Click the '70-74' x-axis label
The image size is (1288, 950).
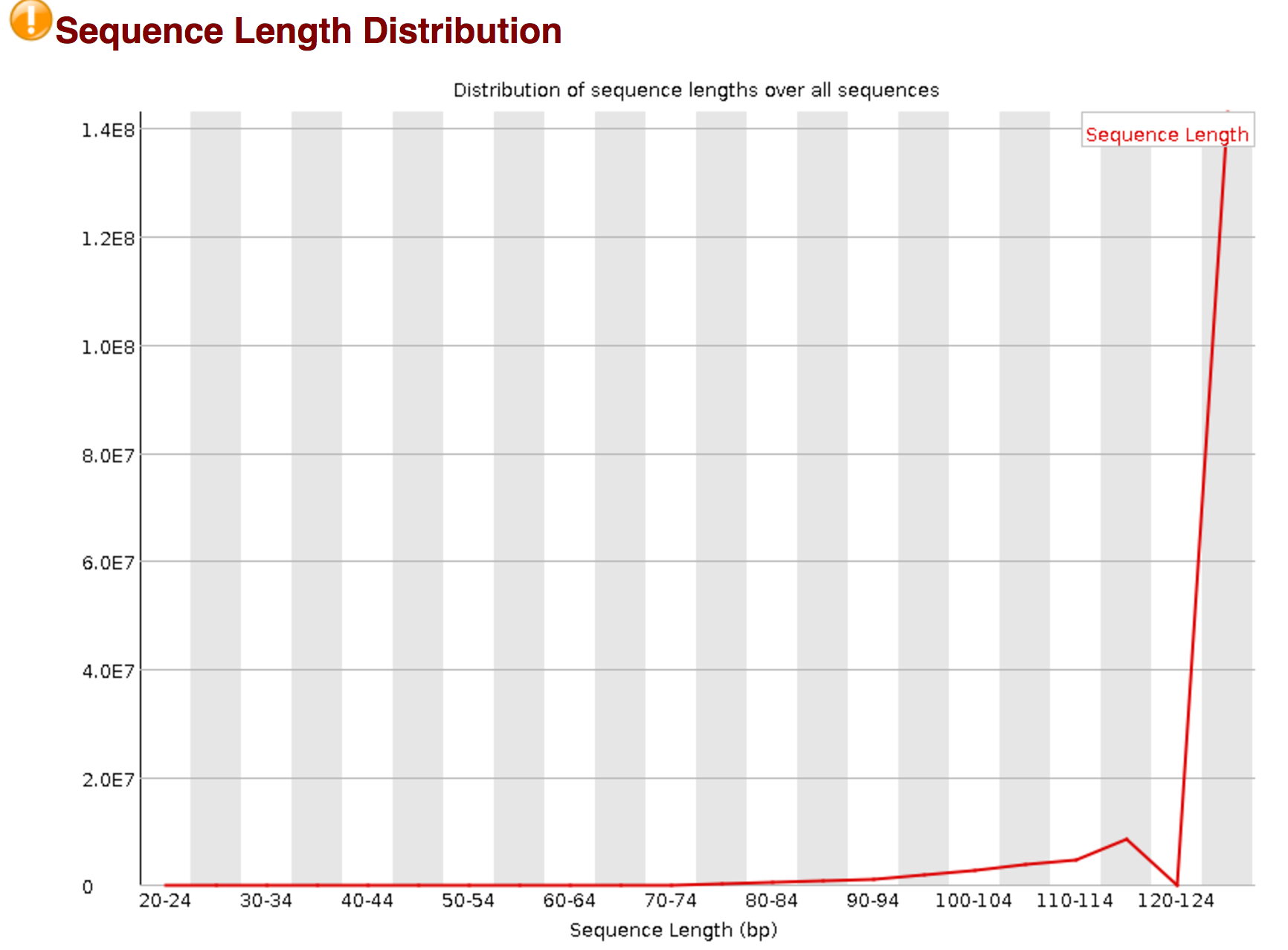[x=671, y=901]
